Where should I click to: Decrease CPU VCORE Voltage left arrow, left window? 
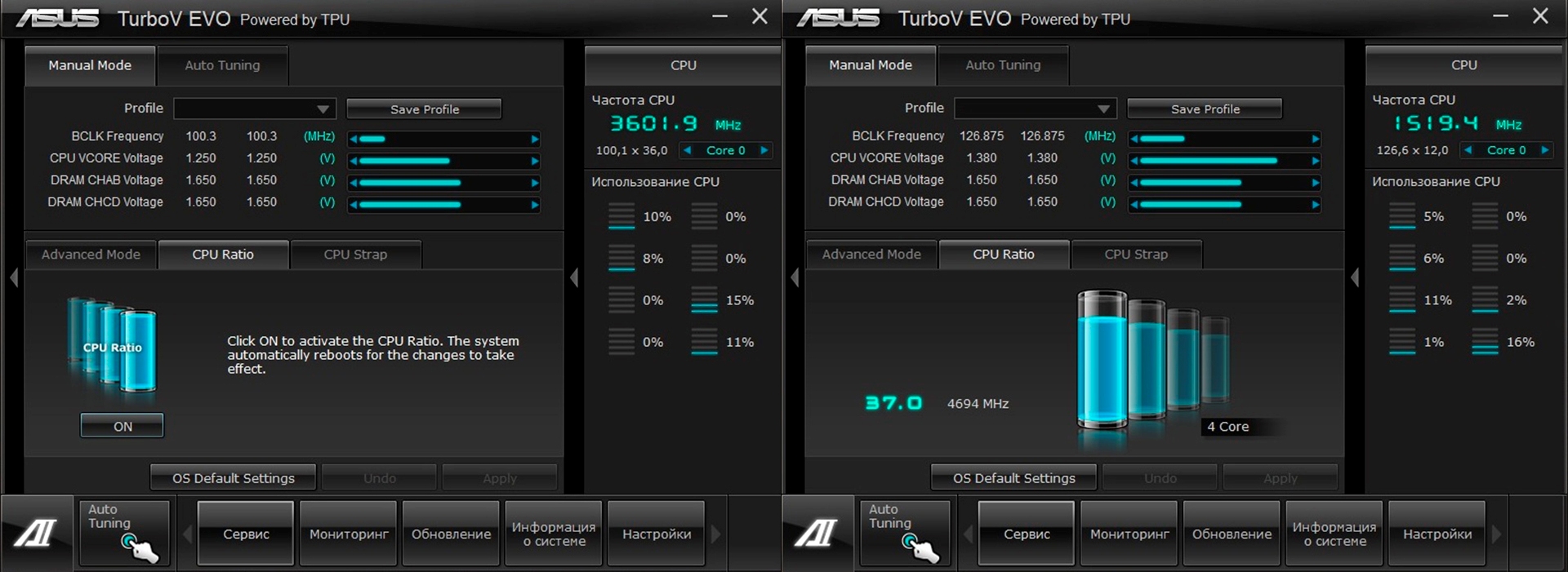354,162
